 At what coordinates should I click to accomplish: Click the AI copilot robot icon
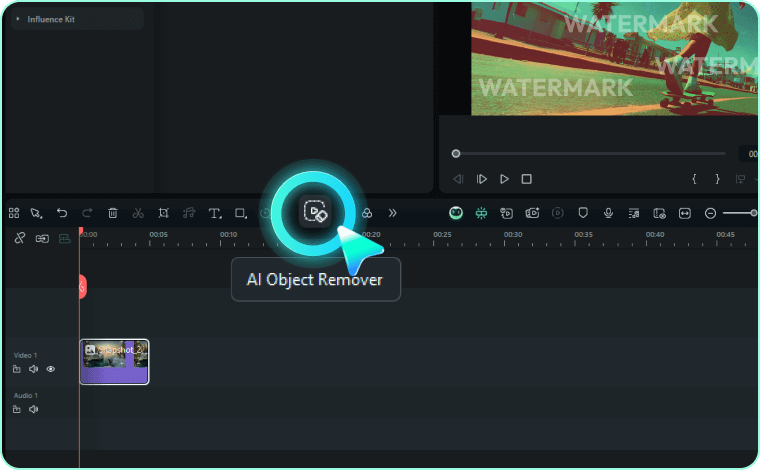[456, 213]
